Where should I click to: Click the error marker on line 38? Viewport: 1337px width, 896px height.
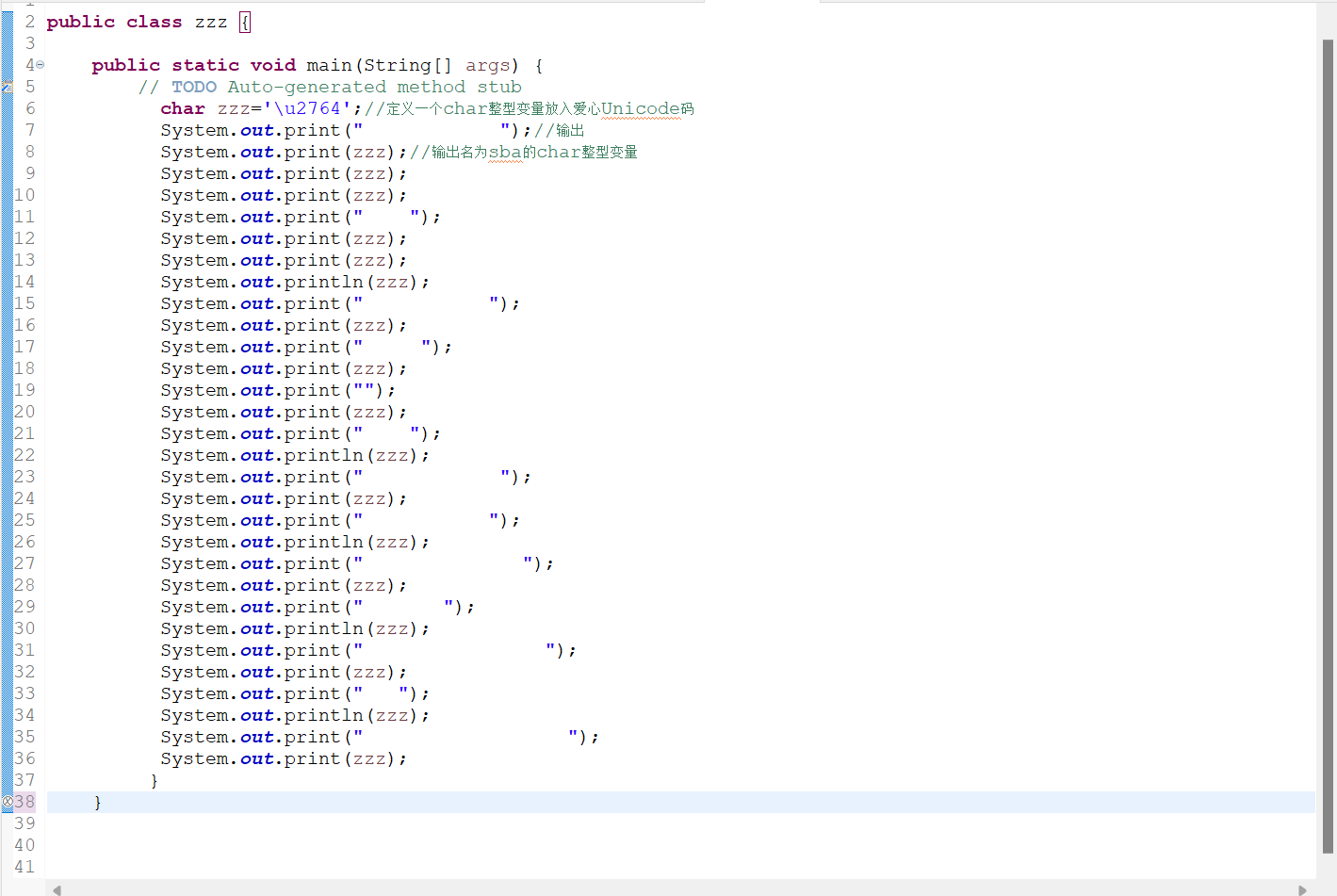[8, 802]
